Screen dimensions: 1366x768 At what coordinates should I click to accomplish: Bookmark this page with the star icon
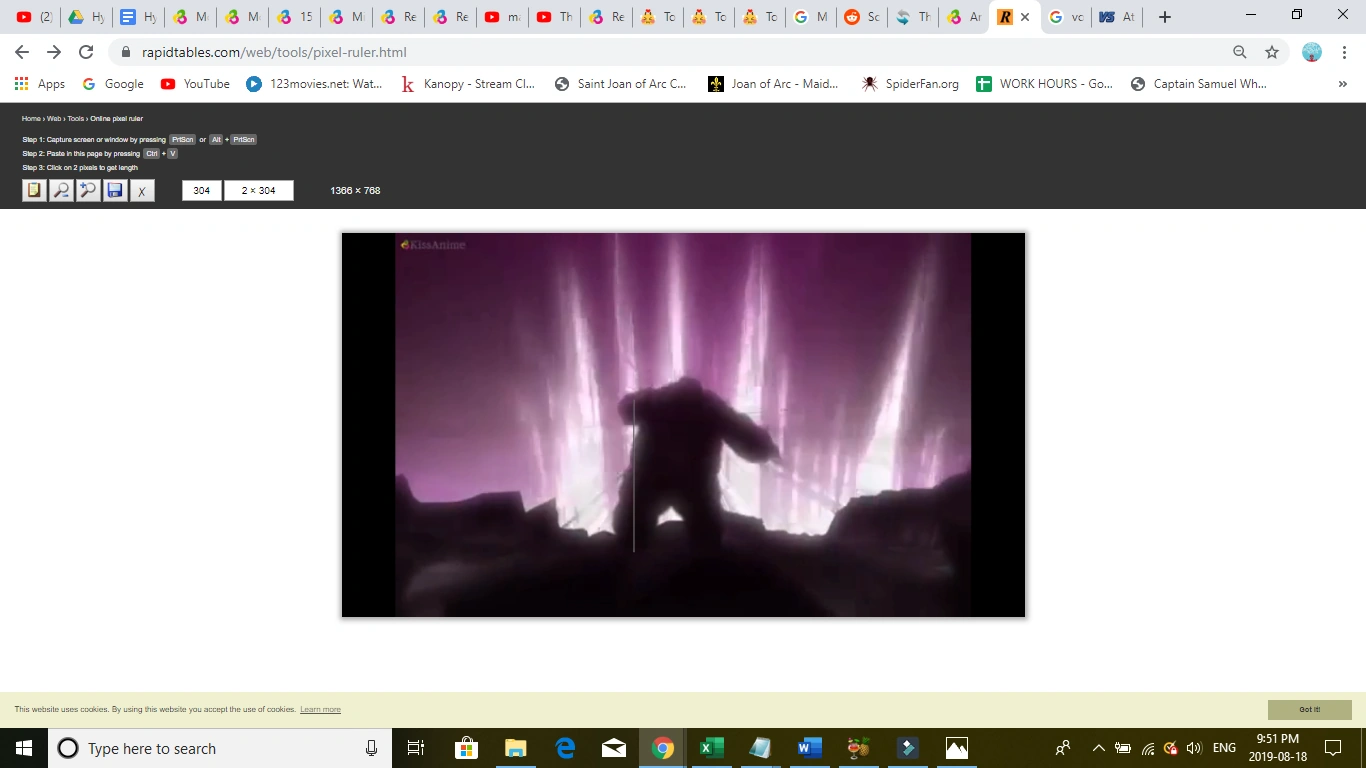click(1272, 52)
